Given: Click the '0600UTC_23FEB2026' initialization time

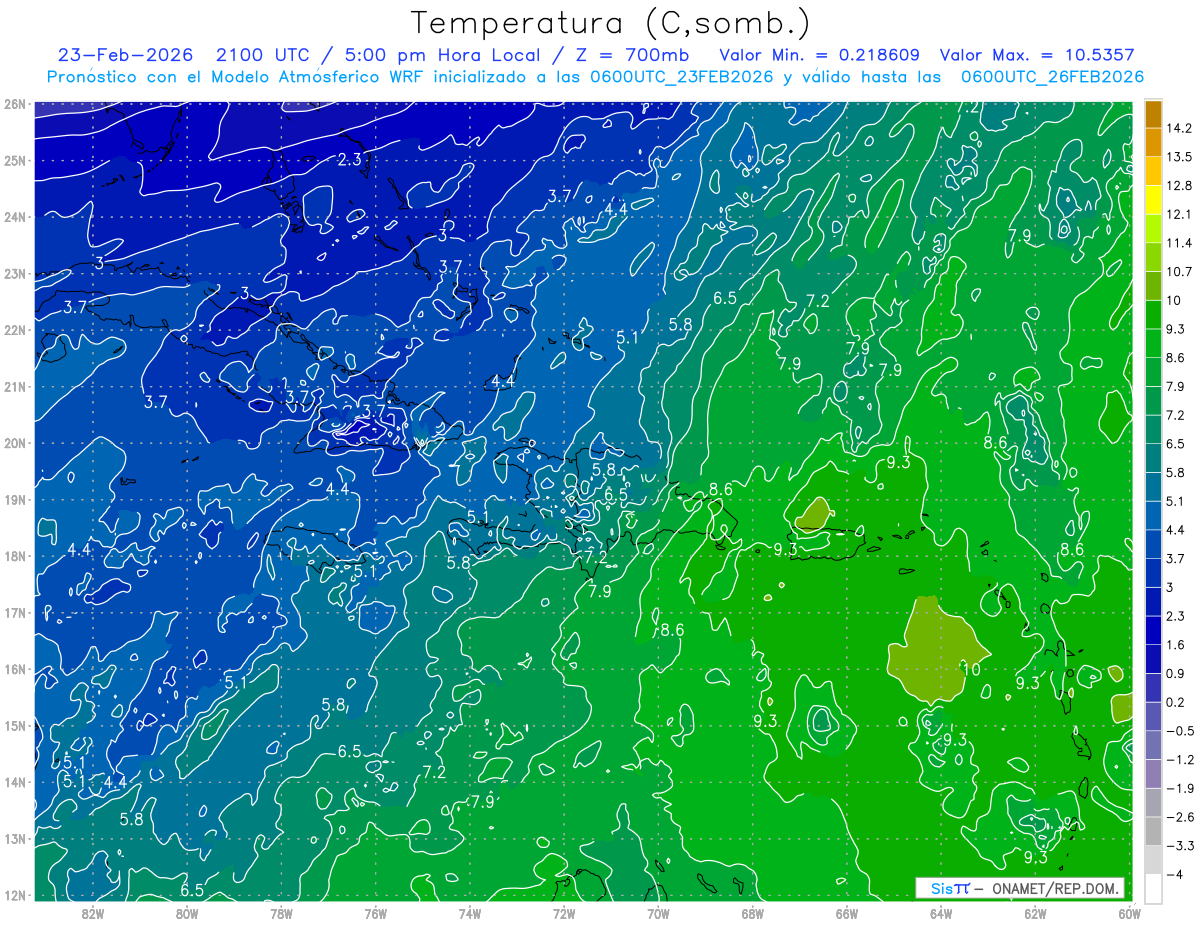Looking at the screenshot, I should pyautogui.click(x=680, y=77).
